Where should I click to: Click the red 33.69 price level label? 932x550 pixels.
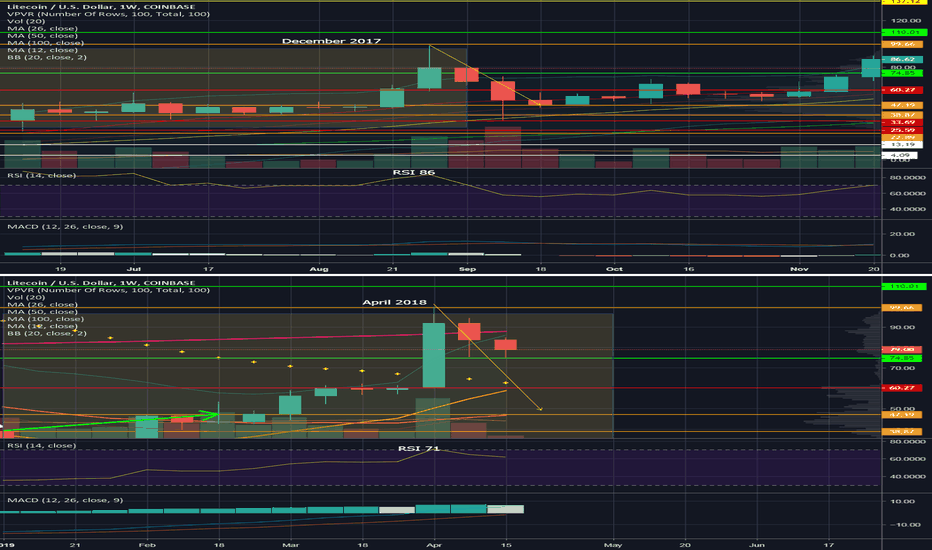point(902,122)
